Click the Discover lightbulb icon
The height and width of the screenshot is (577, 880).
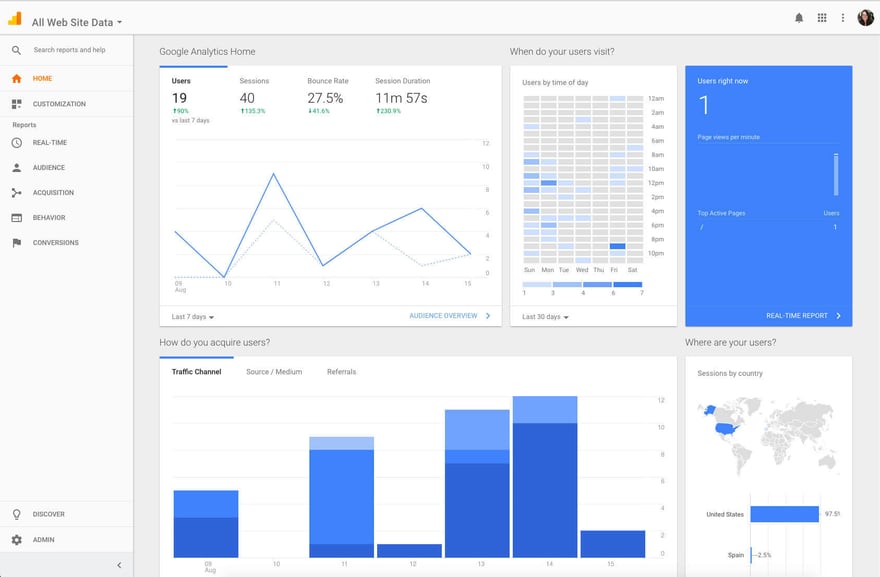(x=16, y=514)
